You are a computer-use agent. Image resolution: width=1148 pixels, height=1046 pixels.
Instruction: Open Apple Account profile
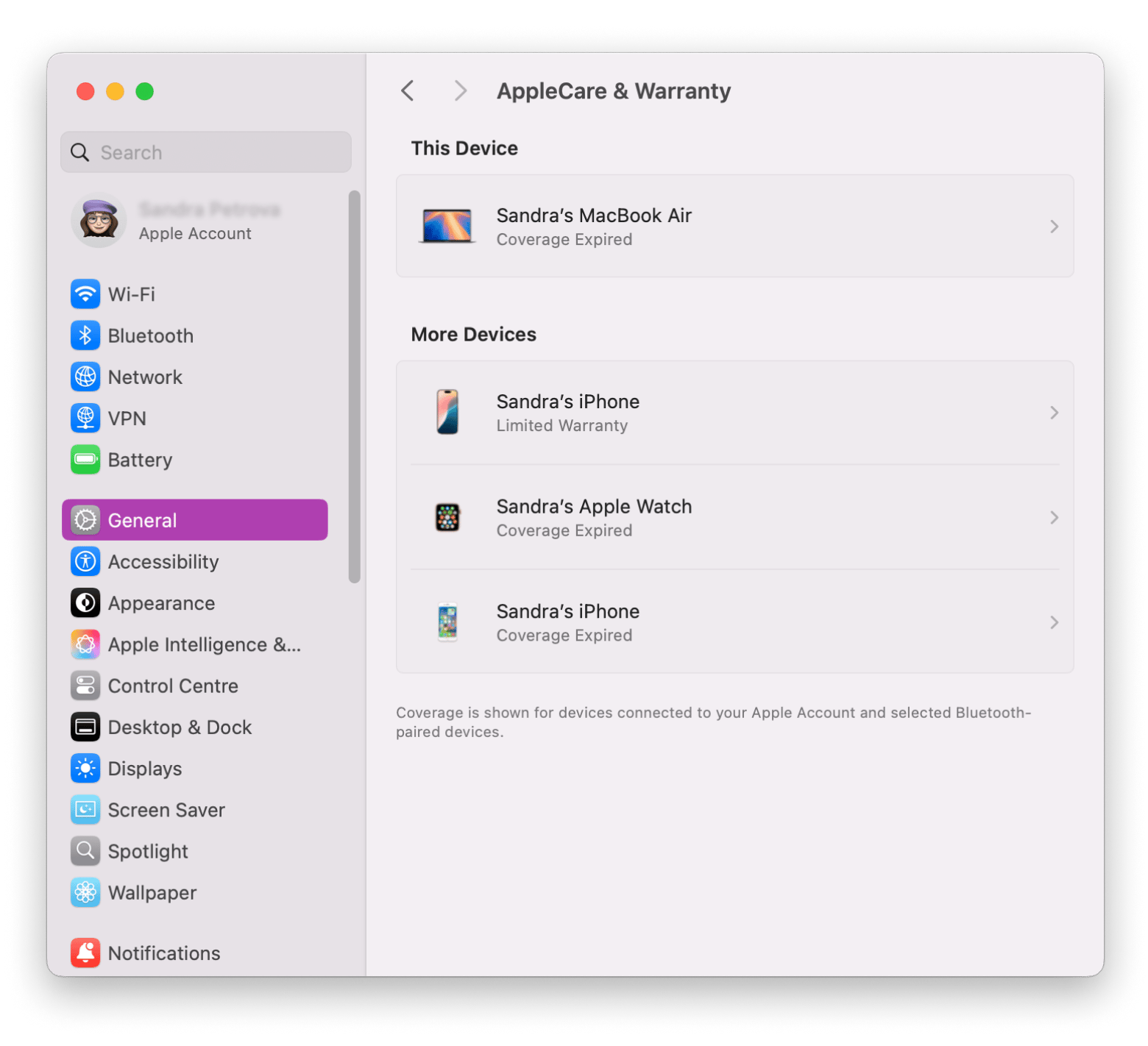point(195,221)
